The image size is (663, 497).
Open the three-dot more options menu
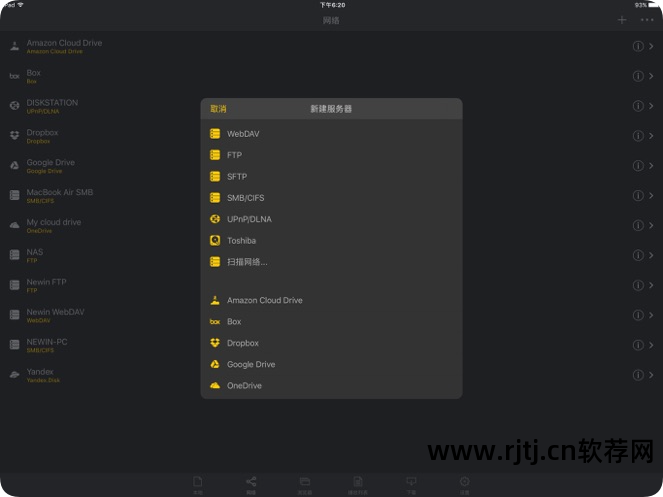[647, 20]
